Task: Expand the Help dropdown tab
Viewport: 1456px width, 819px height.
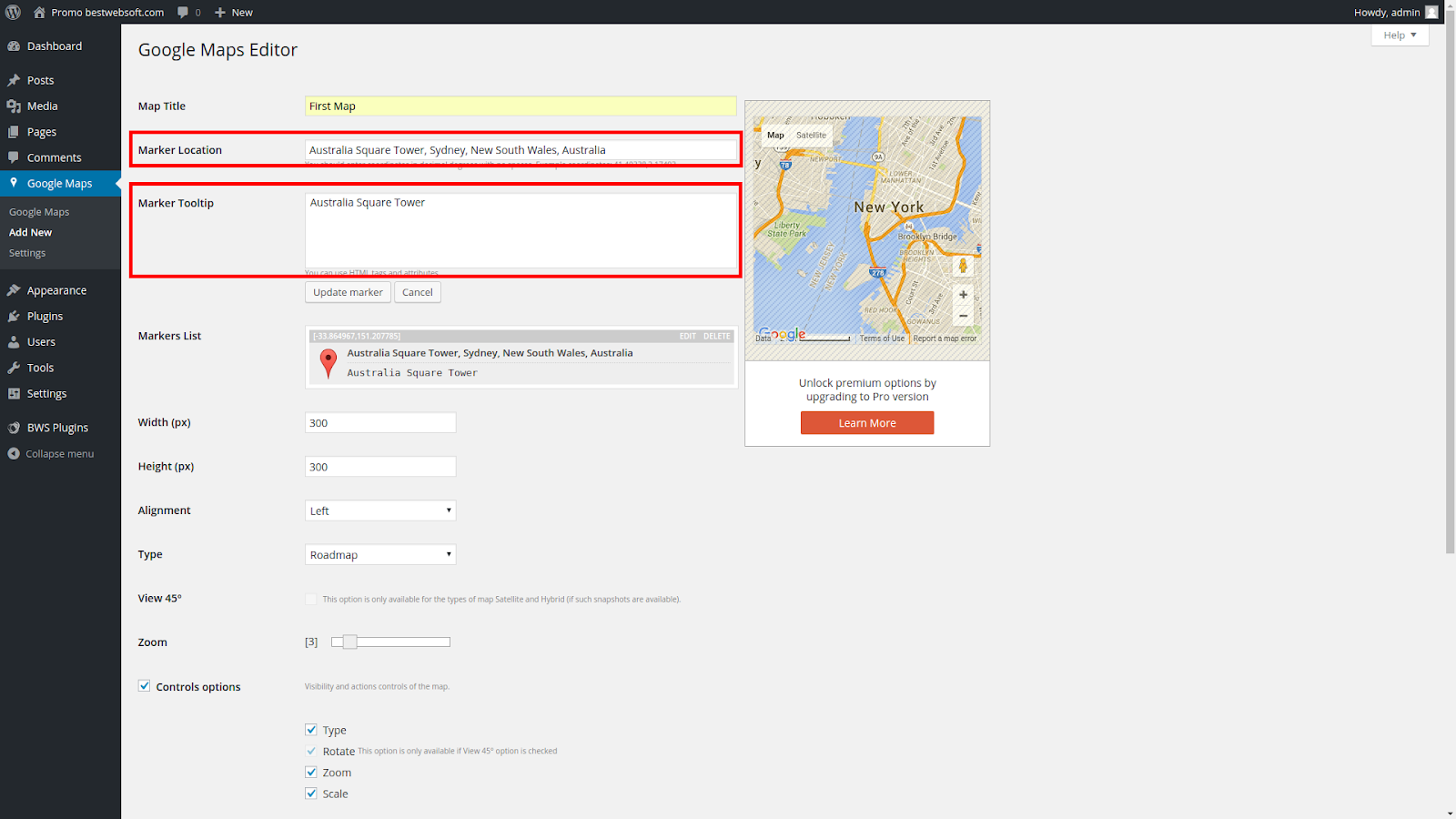Action: coord(1400,35)
